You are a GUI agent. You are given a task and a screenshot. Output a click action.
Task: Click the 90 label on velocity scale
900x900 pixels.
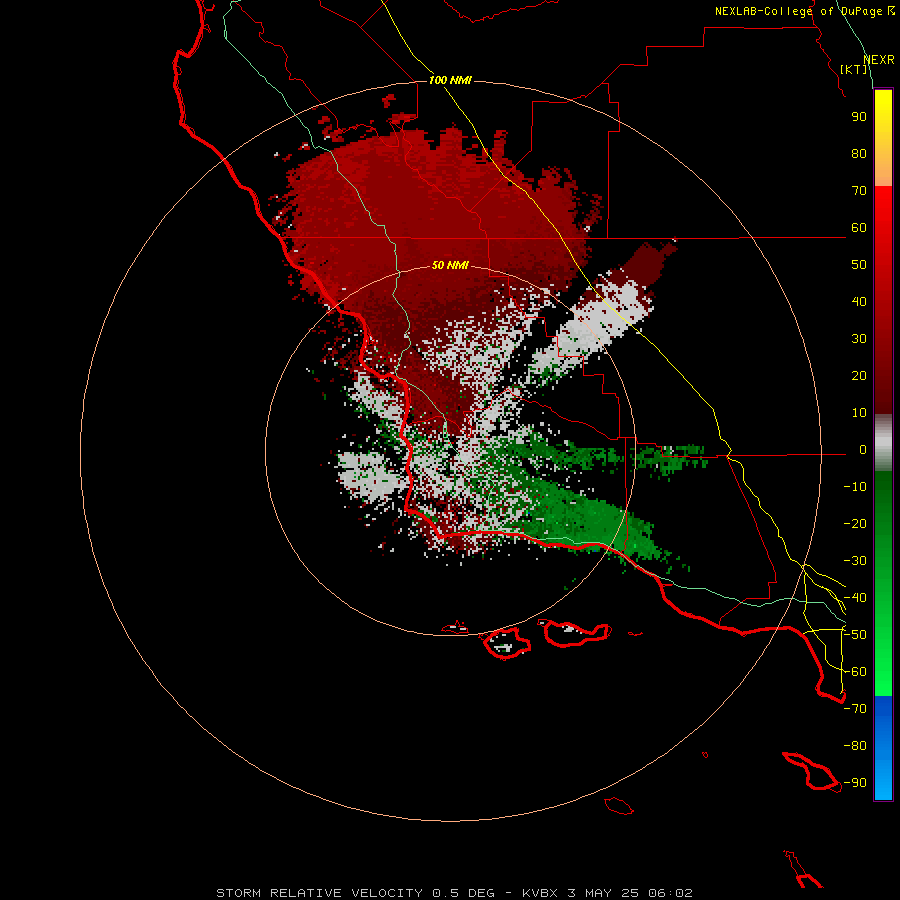coord(859,117)
